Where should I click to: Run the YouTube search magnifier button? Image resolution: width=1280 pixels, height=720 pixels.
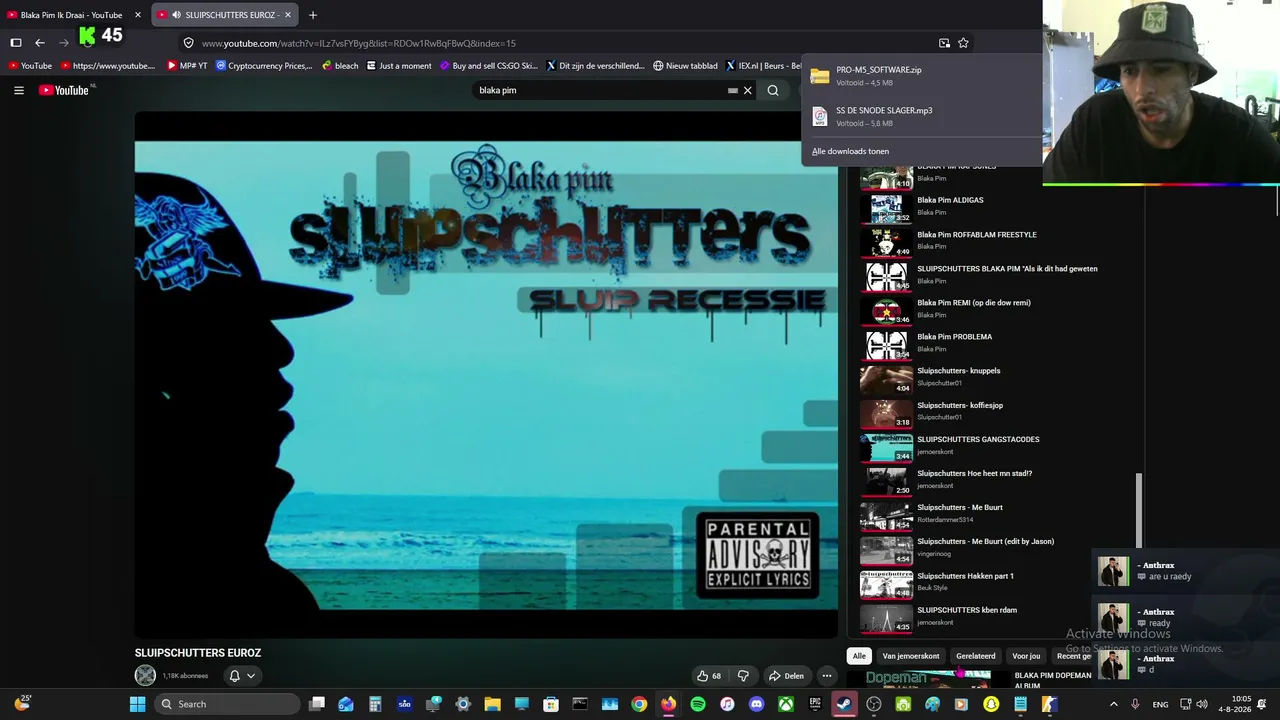(773, 90)
